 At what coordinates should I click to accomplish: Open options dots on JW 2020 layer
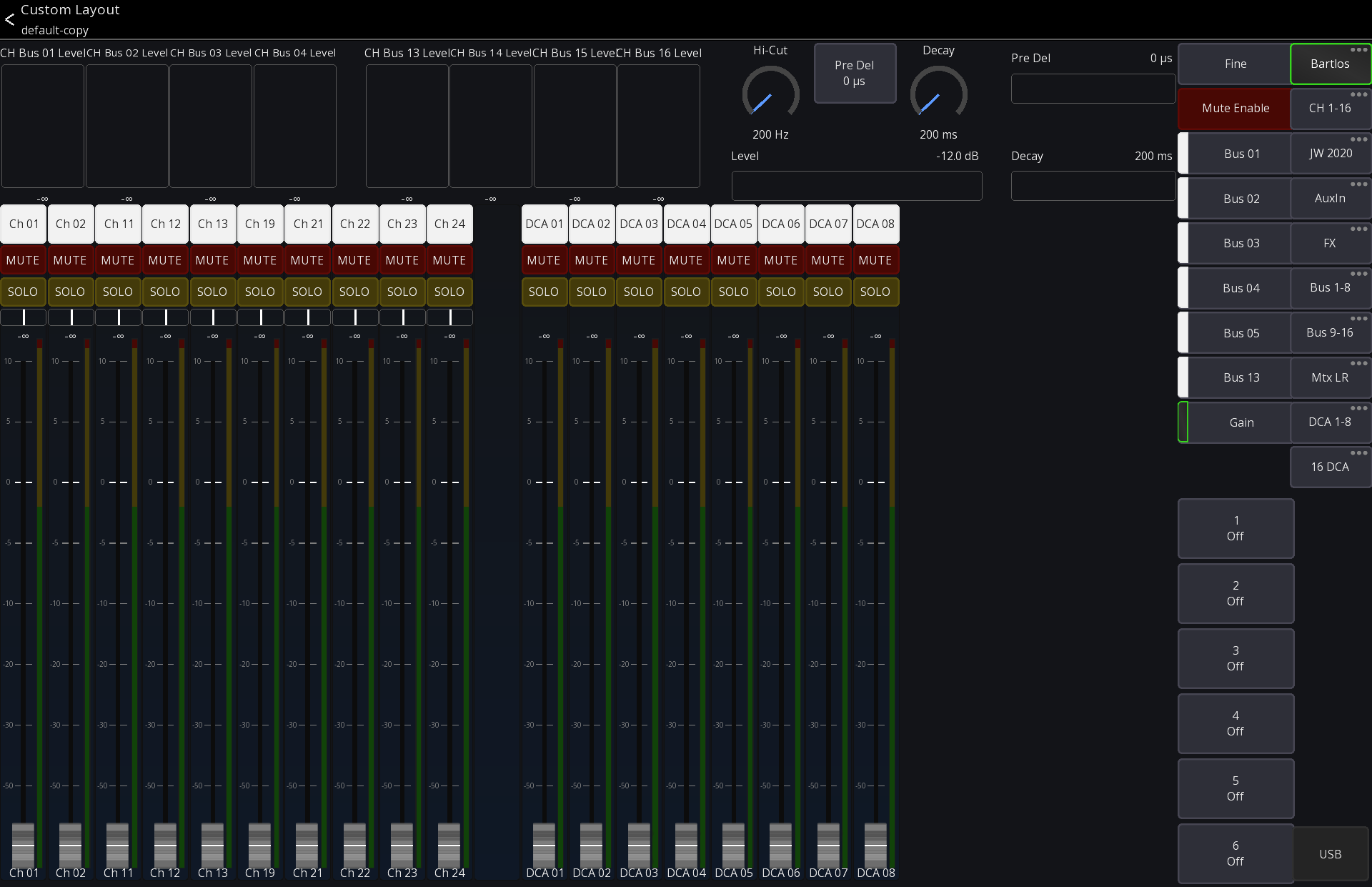1358,139
